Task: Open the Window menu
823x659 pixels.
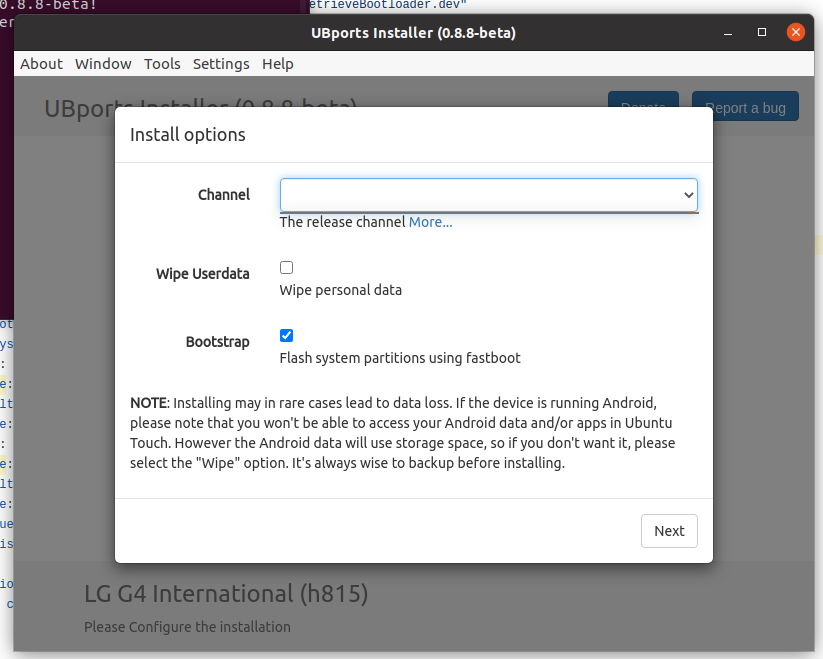Action: coord(103,64)
